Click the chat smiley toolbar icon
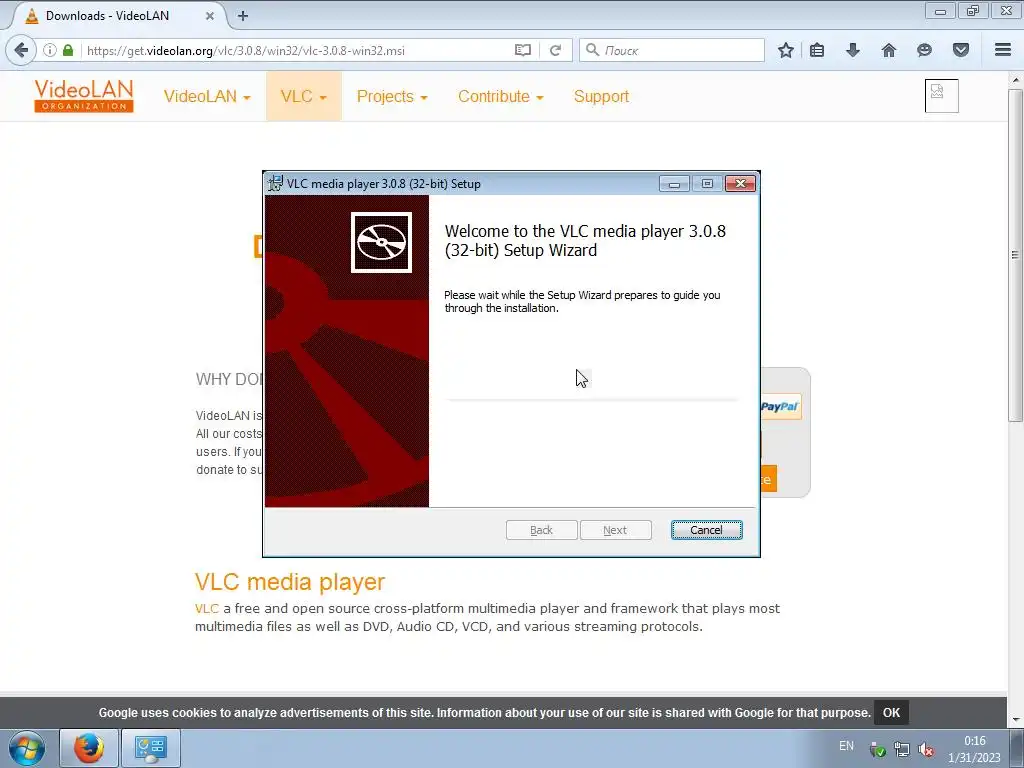Image resolution: width=1024 pixels, height=768 pixels. click(924, 50)
